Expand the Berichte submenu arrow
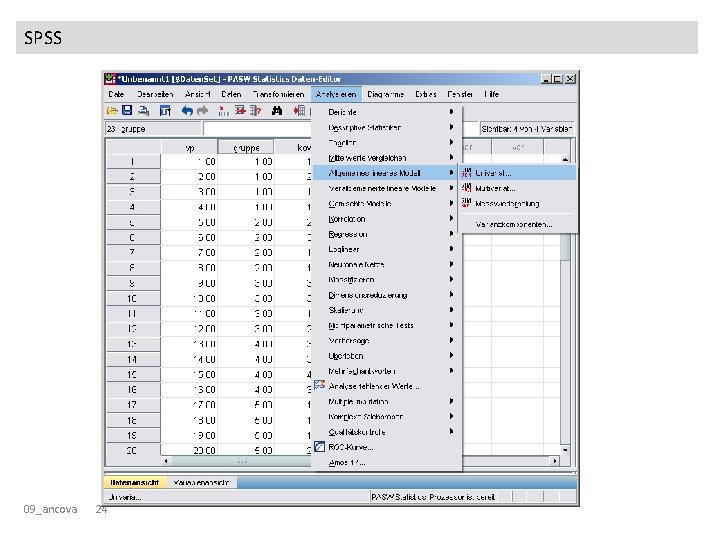The image size is (720, 540). point(451,112)
